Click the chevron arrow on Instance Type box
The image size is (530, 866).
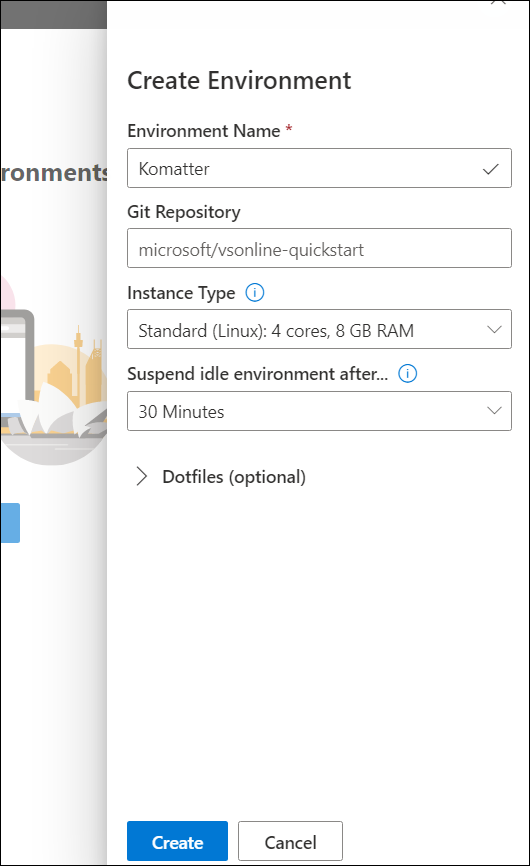click(494, 330)
